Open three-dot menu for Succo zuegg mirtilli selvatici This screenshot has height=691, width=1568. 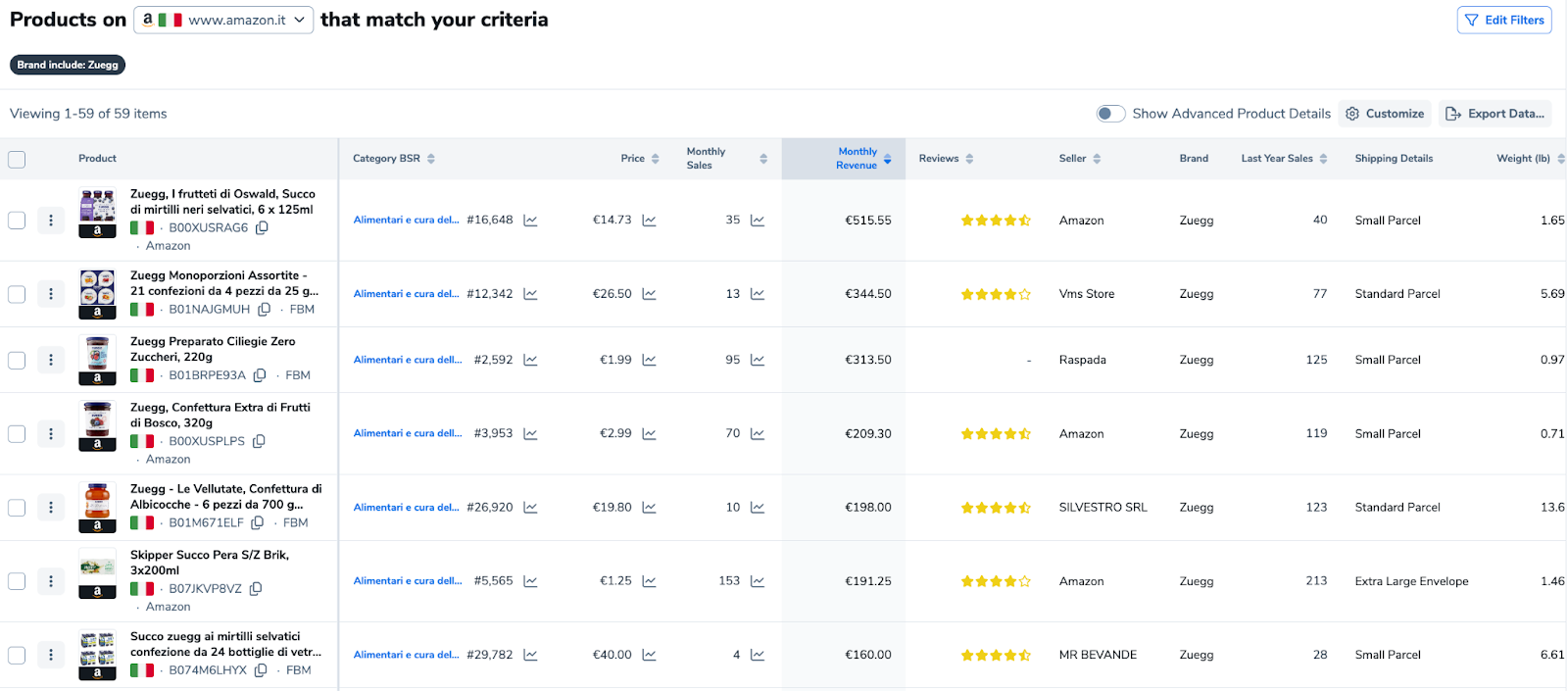[51, 655]
